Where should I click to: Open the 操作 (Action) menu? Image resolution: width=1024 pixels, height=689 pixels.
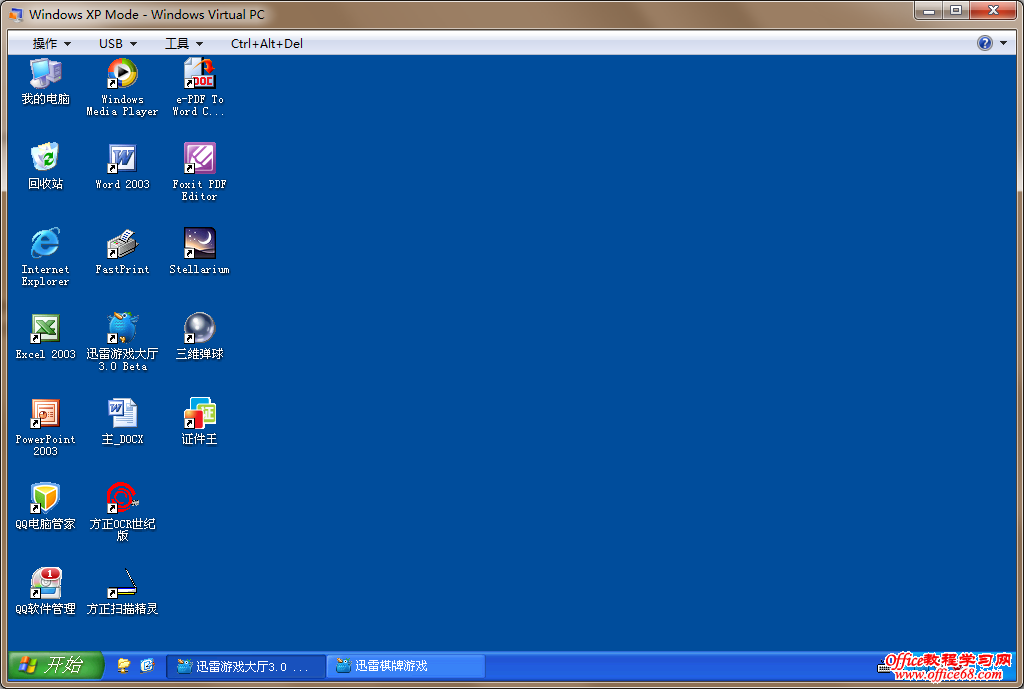point(52,43)
